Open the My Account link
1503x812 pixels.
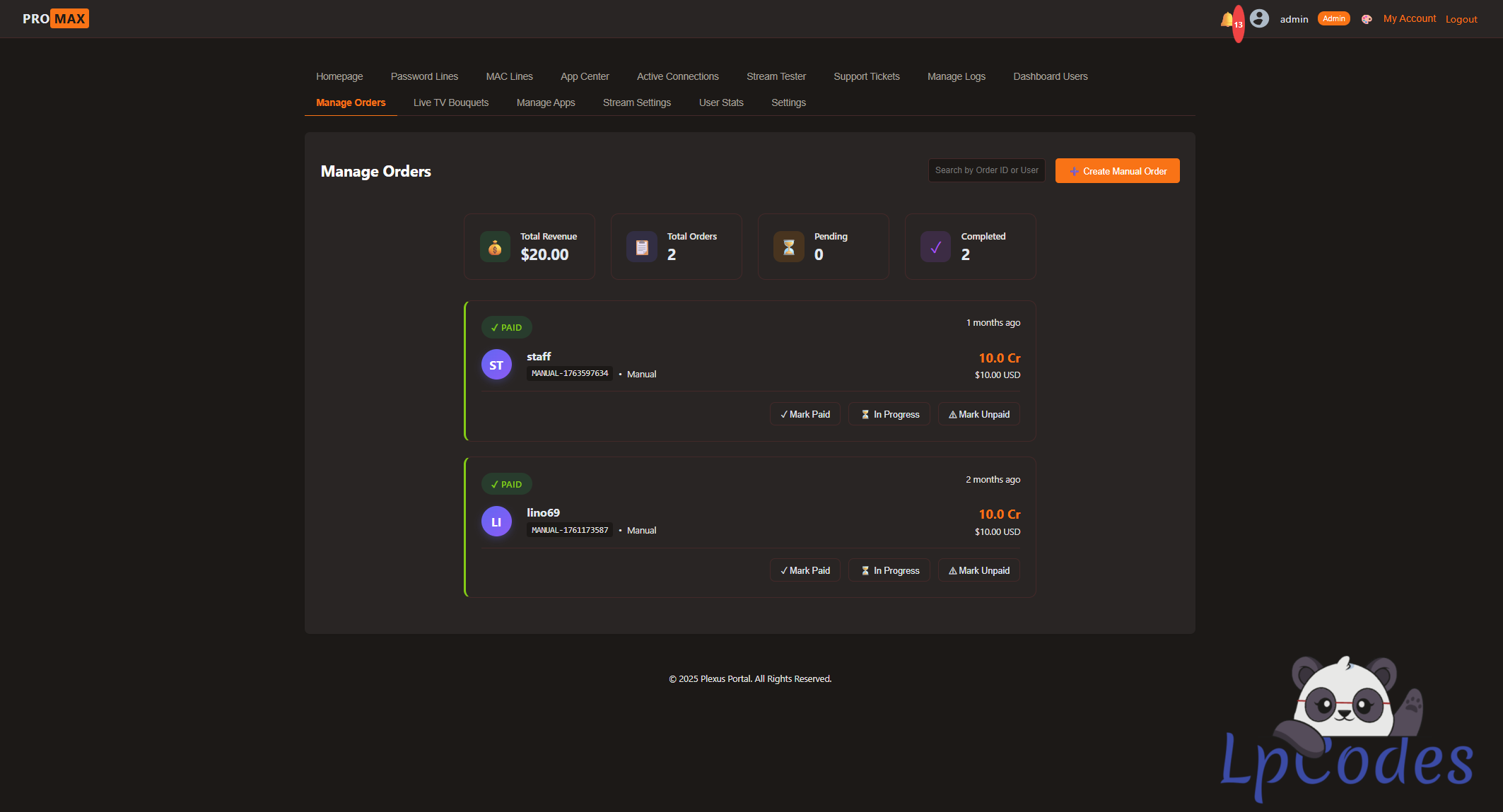(1409, 19)
